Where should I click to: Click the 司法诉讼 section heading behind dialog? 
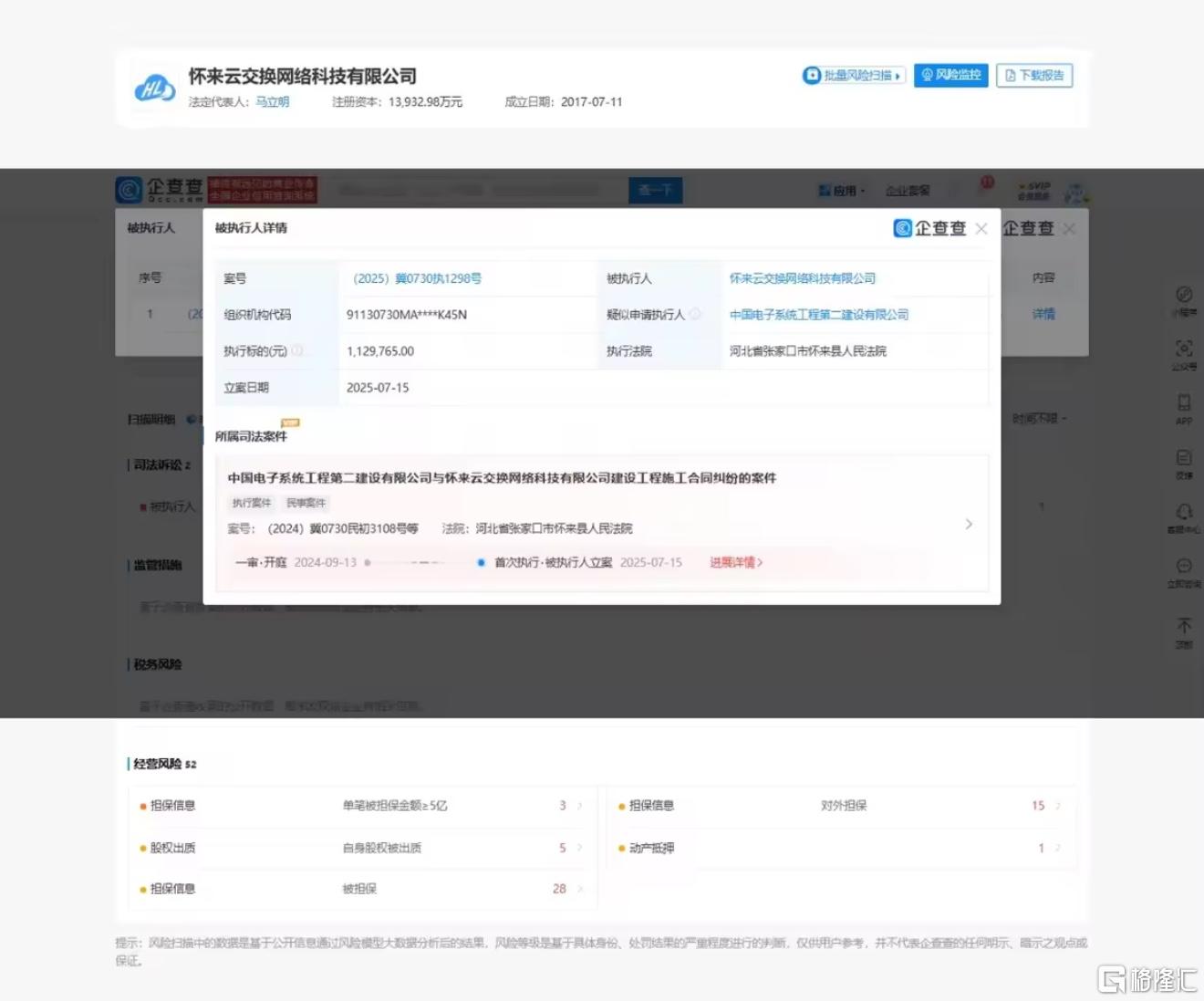(161, 465)
